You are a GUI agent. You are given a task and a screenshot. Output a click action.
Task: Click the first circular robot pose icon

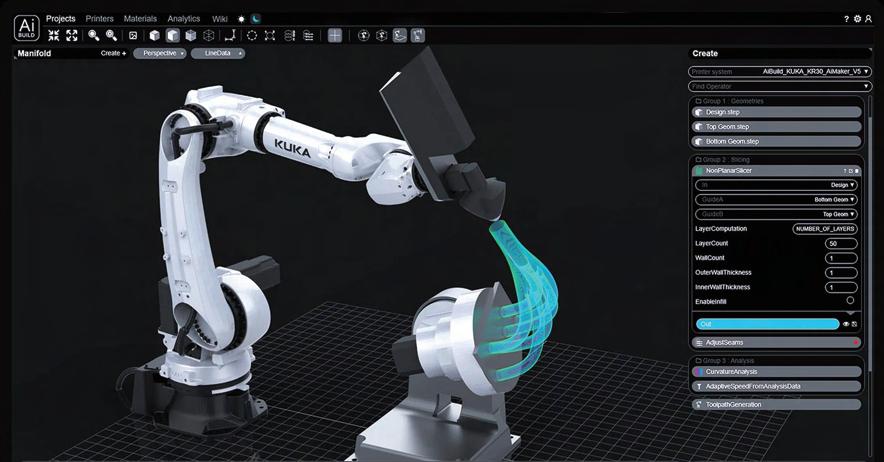[x=364, y=36]
